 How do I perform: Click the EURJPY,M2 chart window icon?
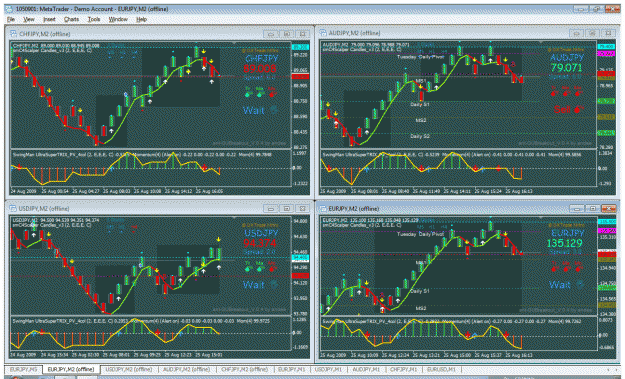tap(323, 208)
